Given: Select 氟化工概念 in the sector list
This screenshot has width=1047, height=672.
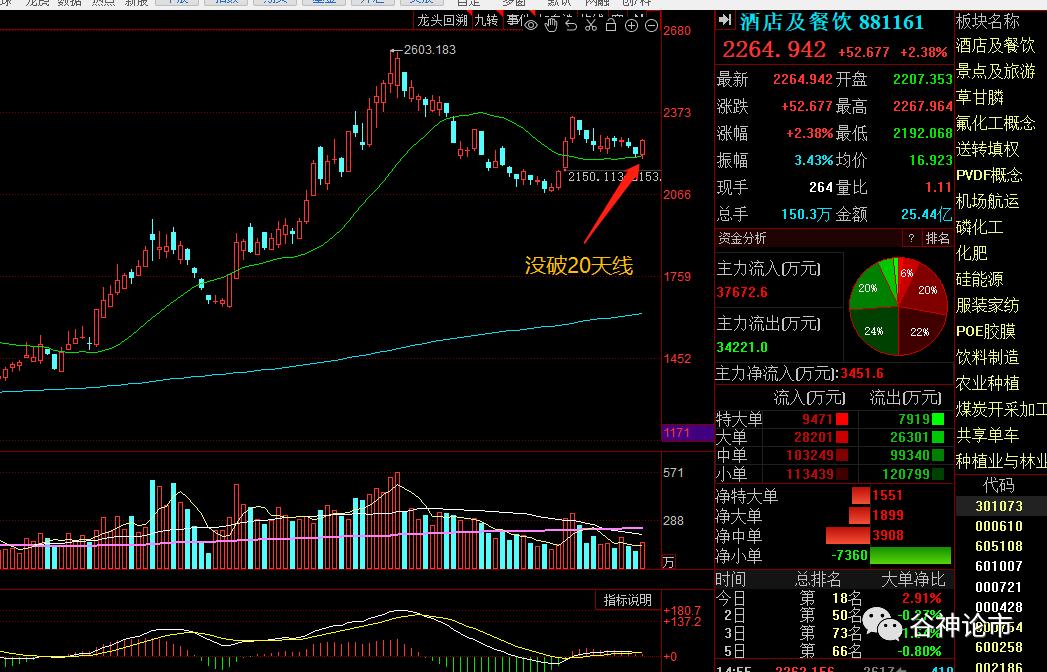Looking at the screenshot, I should [x=996, y=123].
